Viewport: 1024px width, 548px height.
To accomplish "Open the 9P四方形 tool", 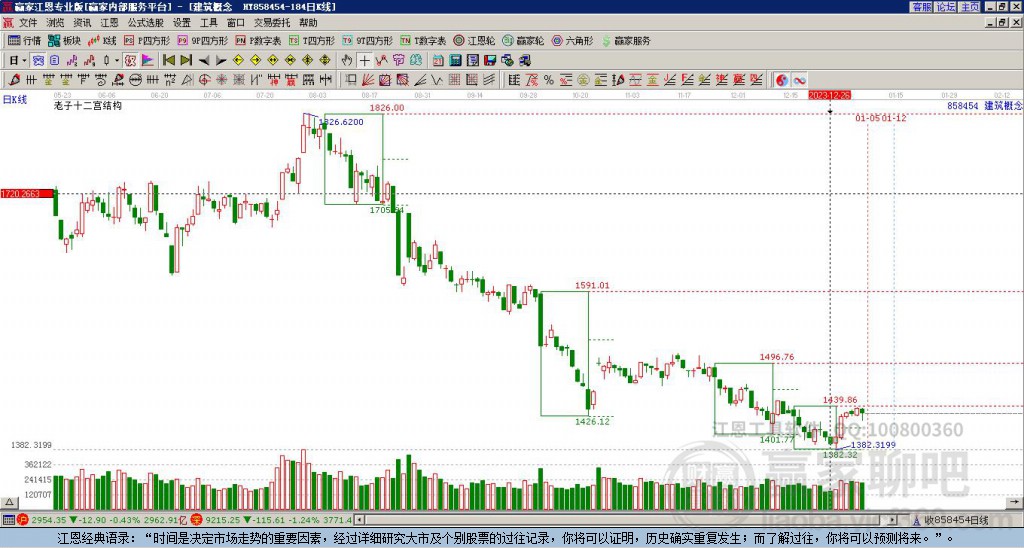I will [202, 40].
